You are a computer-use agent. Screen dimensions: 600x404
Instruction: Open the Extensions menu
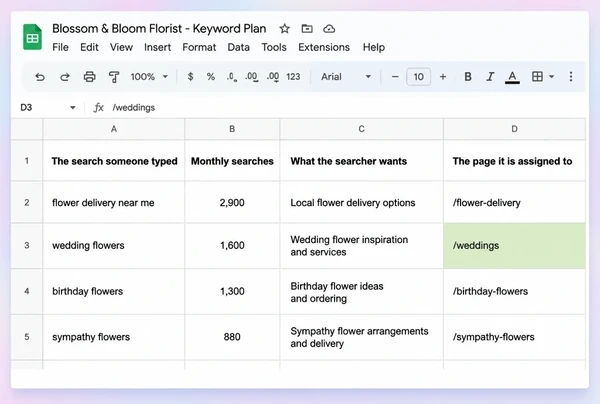pyautogui.click(x=324, y=47)
